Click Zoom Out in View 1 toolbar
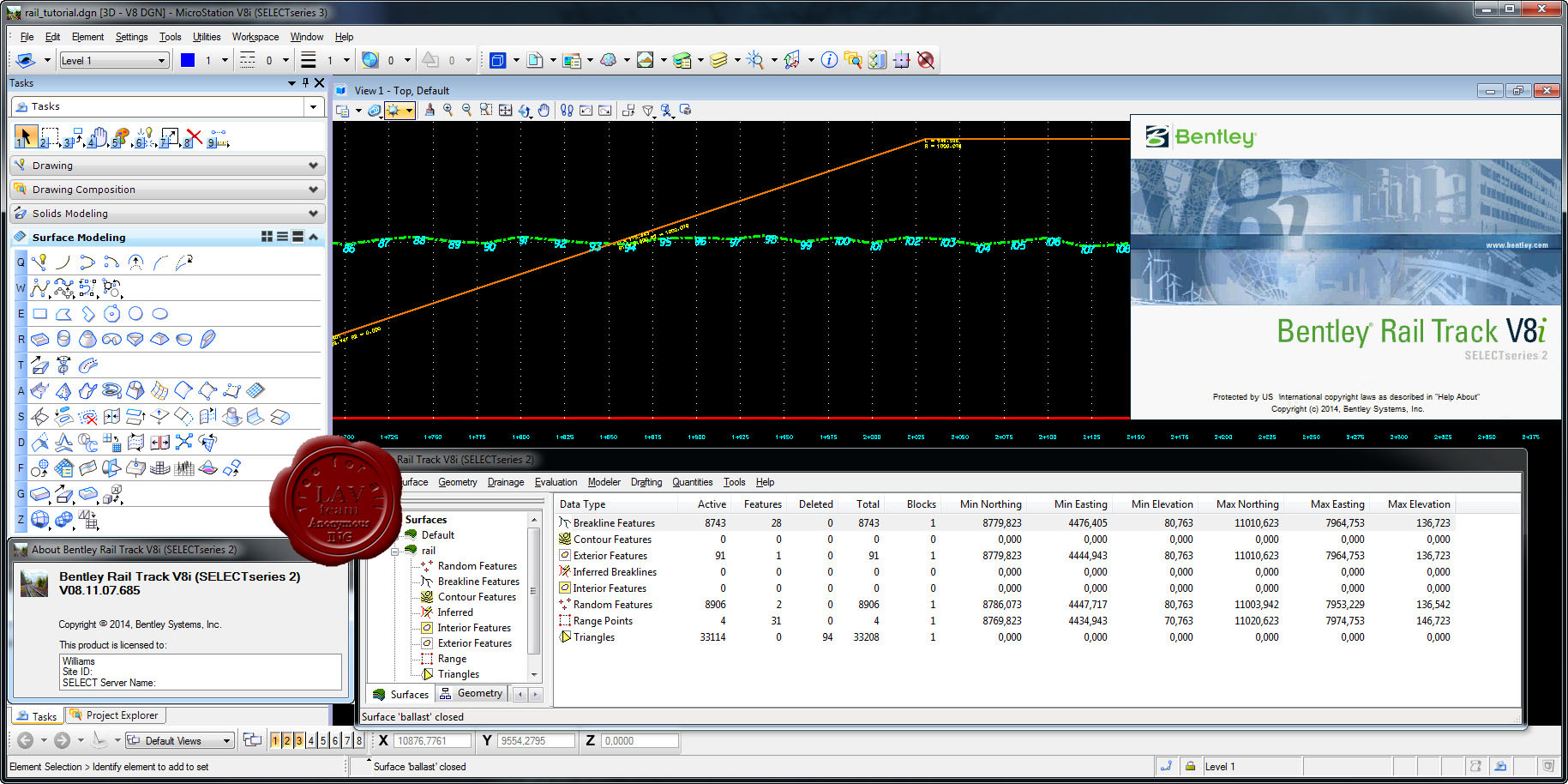The width and height of the screenshot is (1568, 784). point(466,110)
